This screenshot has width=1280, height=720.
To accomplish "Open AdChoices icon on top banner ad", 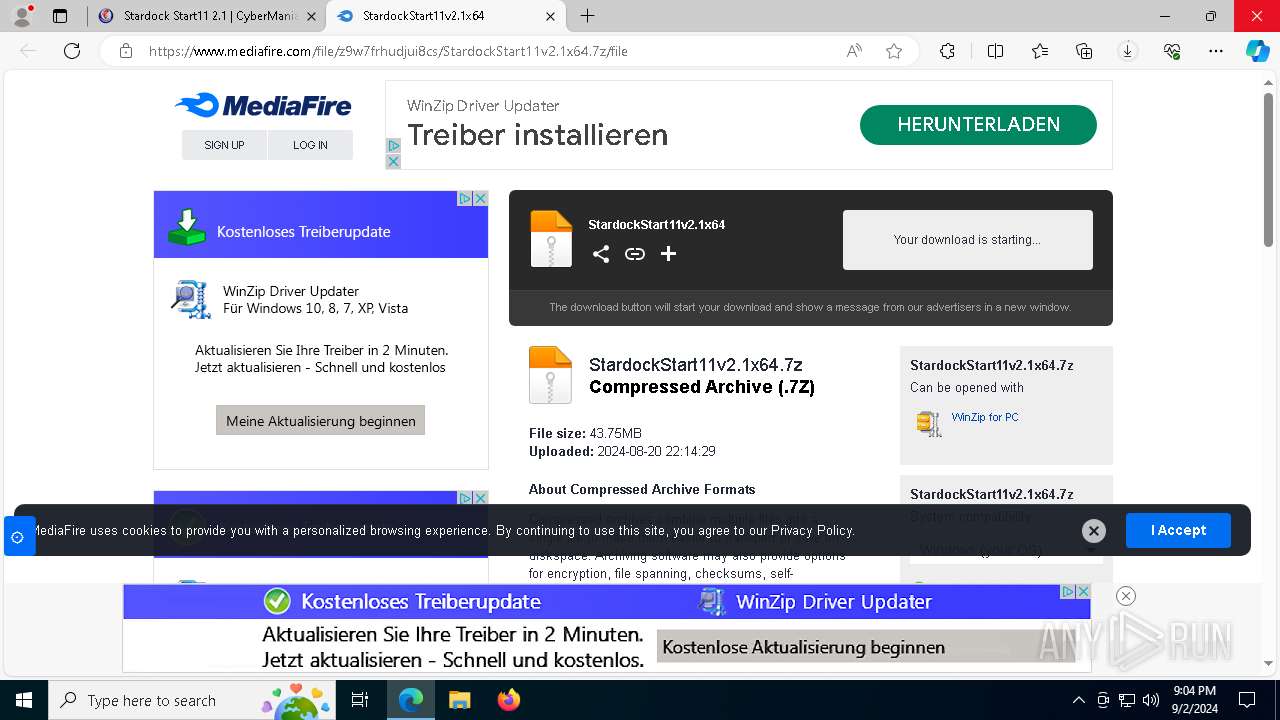I will point(393,146).
